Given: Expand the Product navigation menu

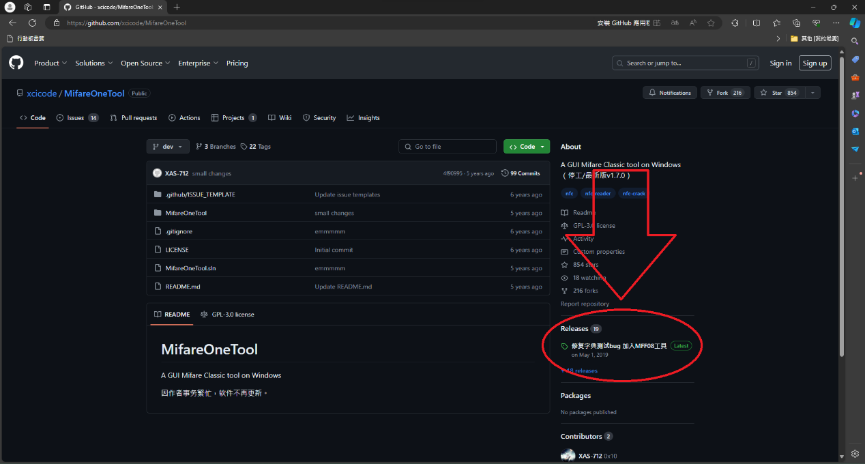Looking at the screenshot, I should pyautogui.click(x=50, y=63).
